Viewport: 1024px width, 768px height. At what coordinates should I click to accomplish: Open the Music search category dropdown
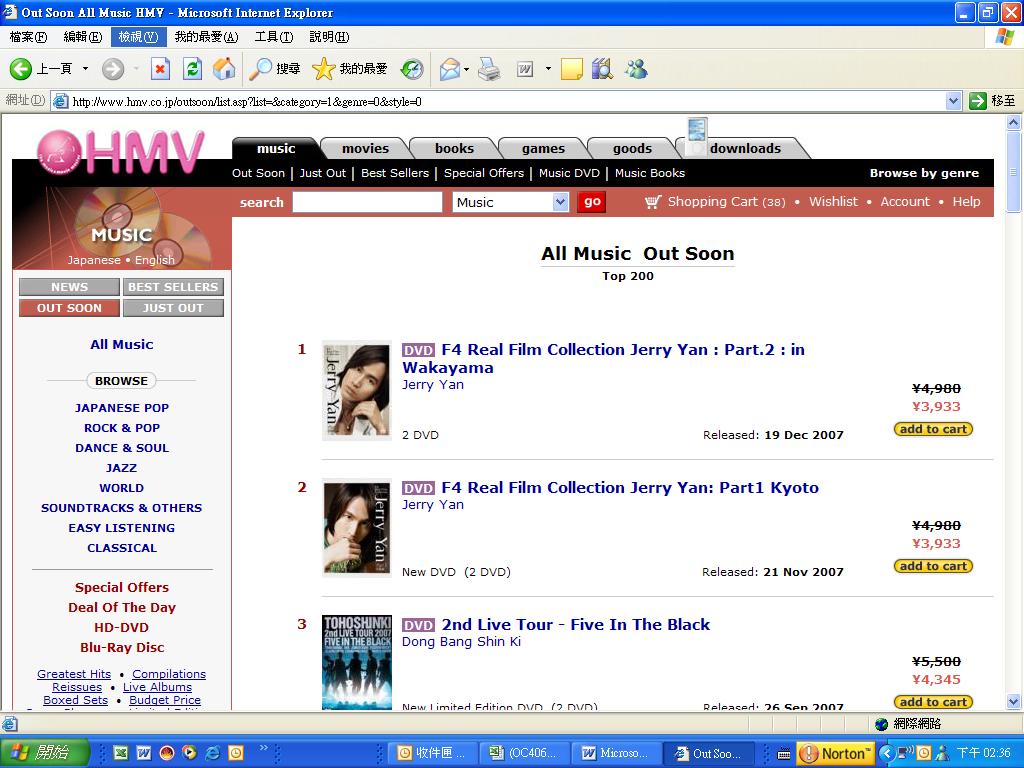click(x=560, y=202)
